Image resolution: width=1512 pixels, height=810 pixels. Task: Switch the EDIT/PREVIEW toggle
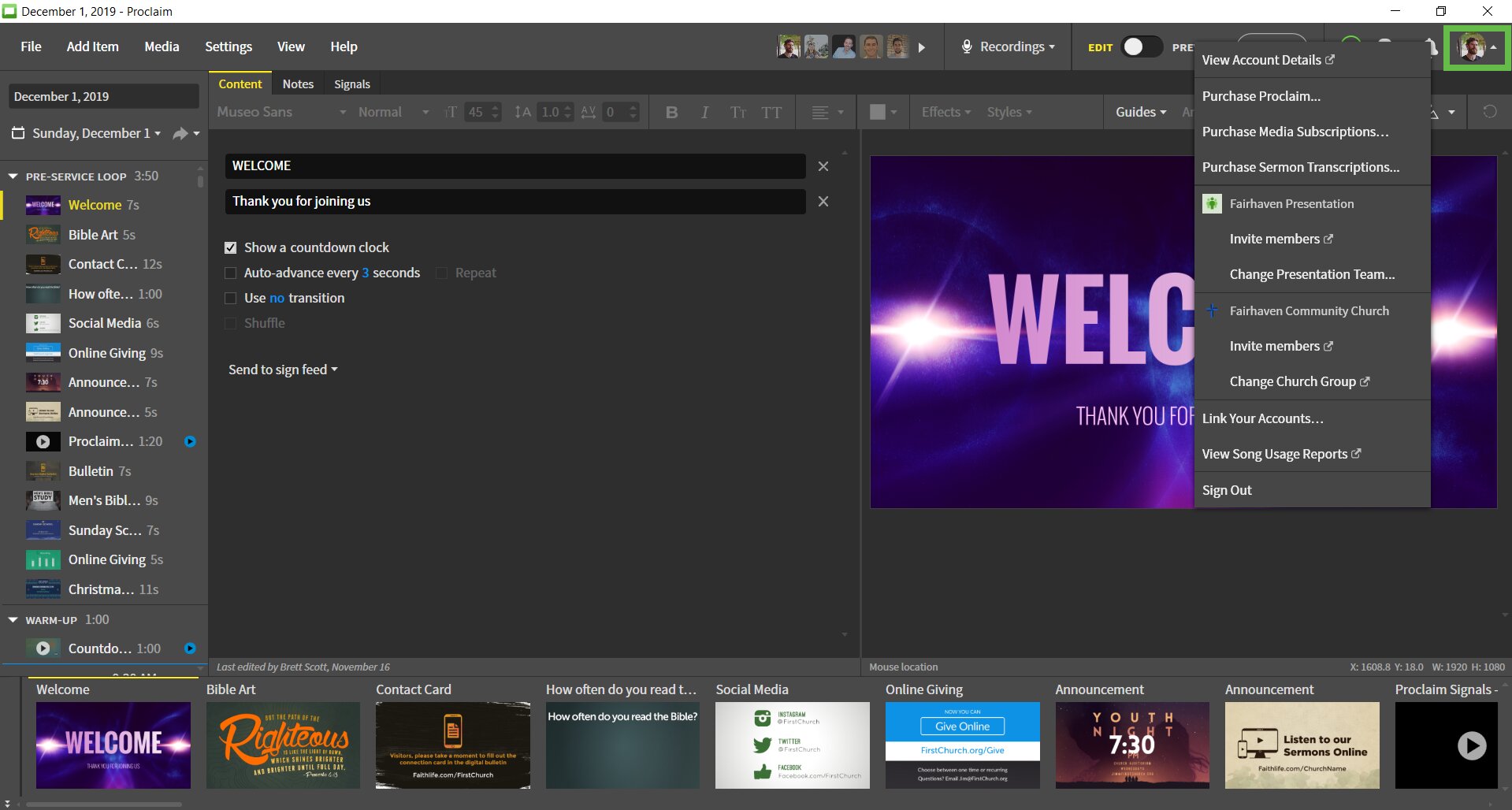pyautogui.click(x=1141, y=47)
